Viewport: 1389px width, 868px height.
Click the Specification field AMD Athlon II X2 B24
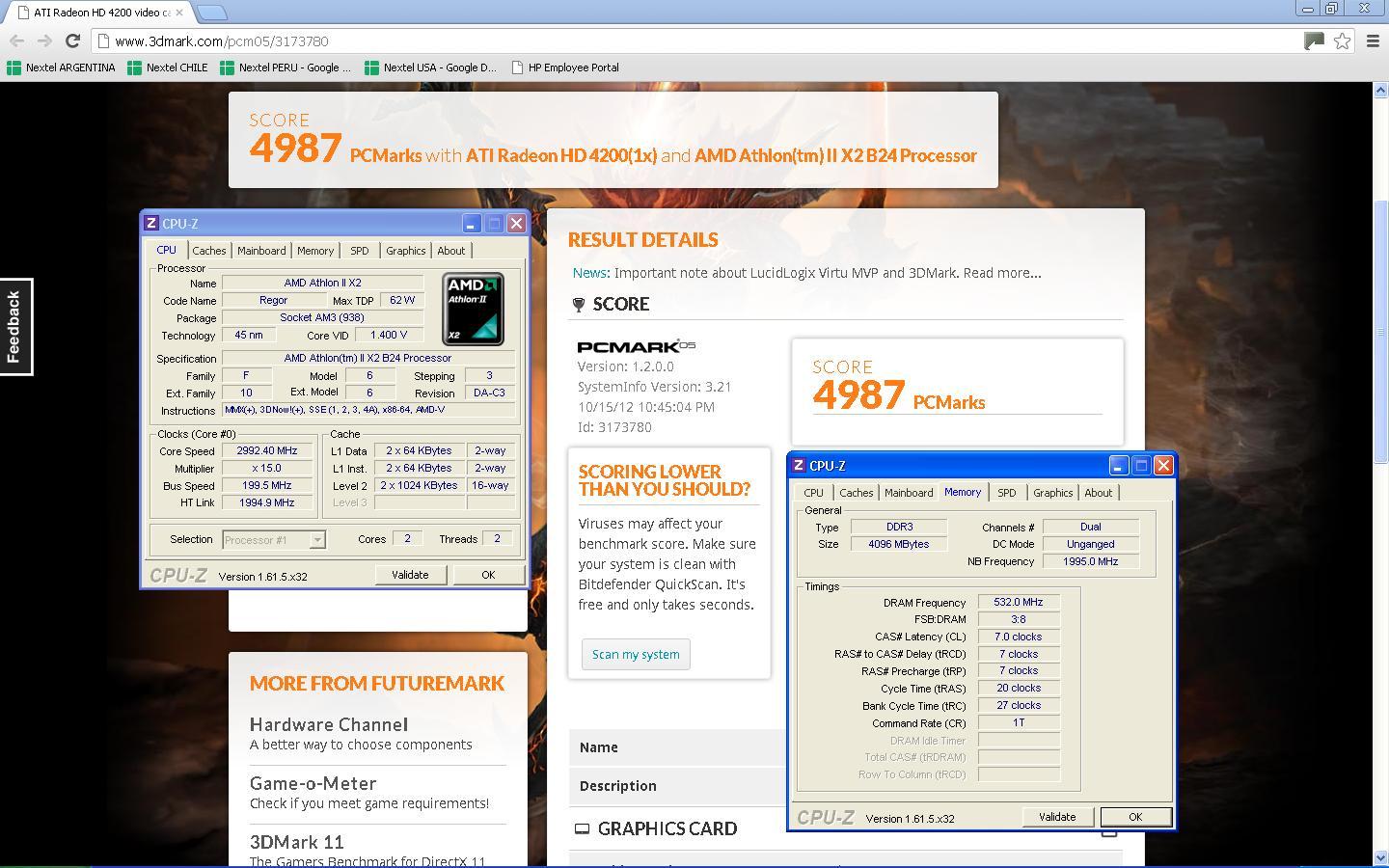(x=368, y=358)
